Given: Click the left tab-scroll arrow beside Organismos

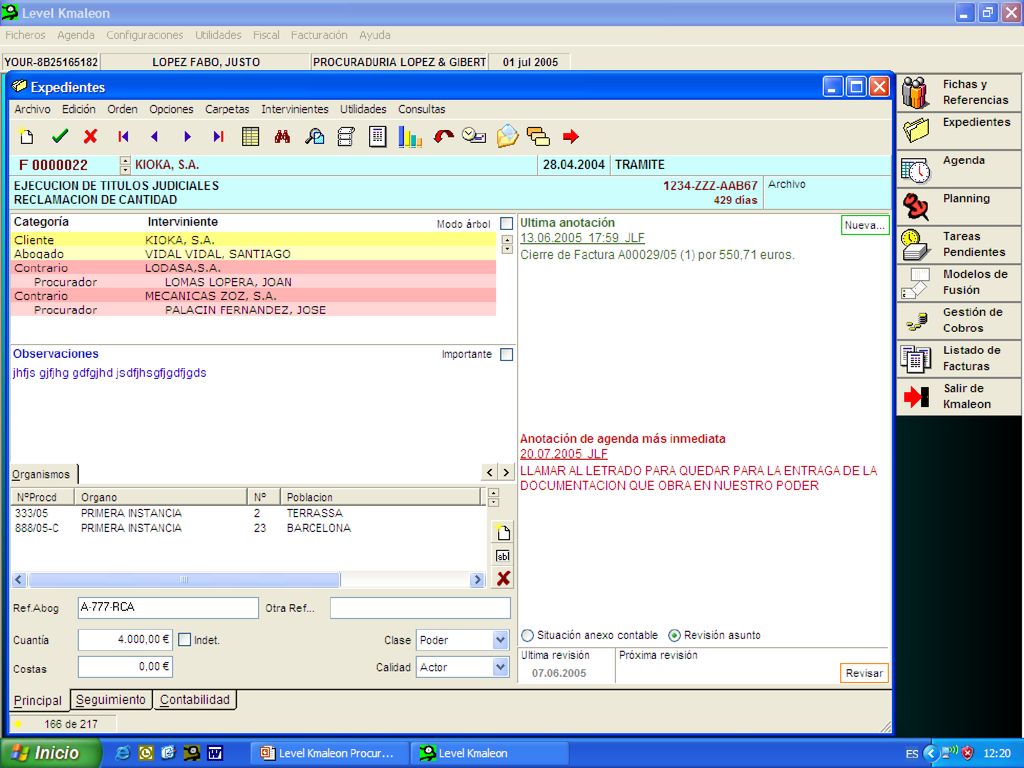Looking at the screenshot, I should pos(490,472).
